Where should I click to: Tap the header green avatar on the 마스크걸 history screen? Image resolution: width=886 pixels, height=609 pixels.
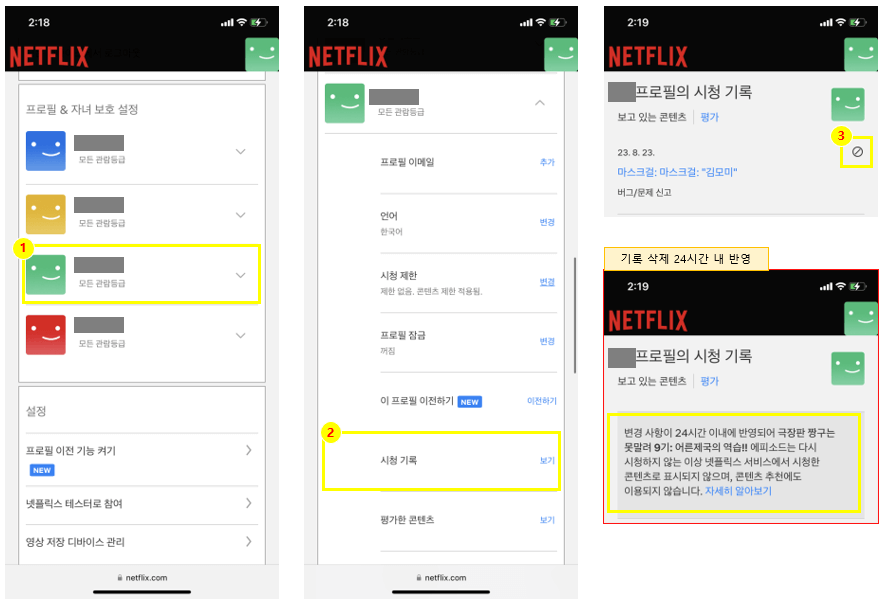click(x=861, y=54)
